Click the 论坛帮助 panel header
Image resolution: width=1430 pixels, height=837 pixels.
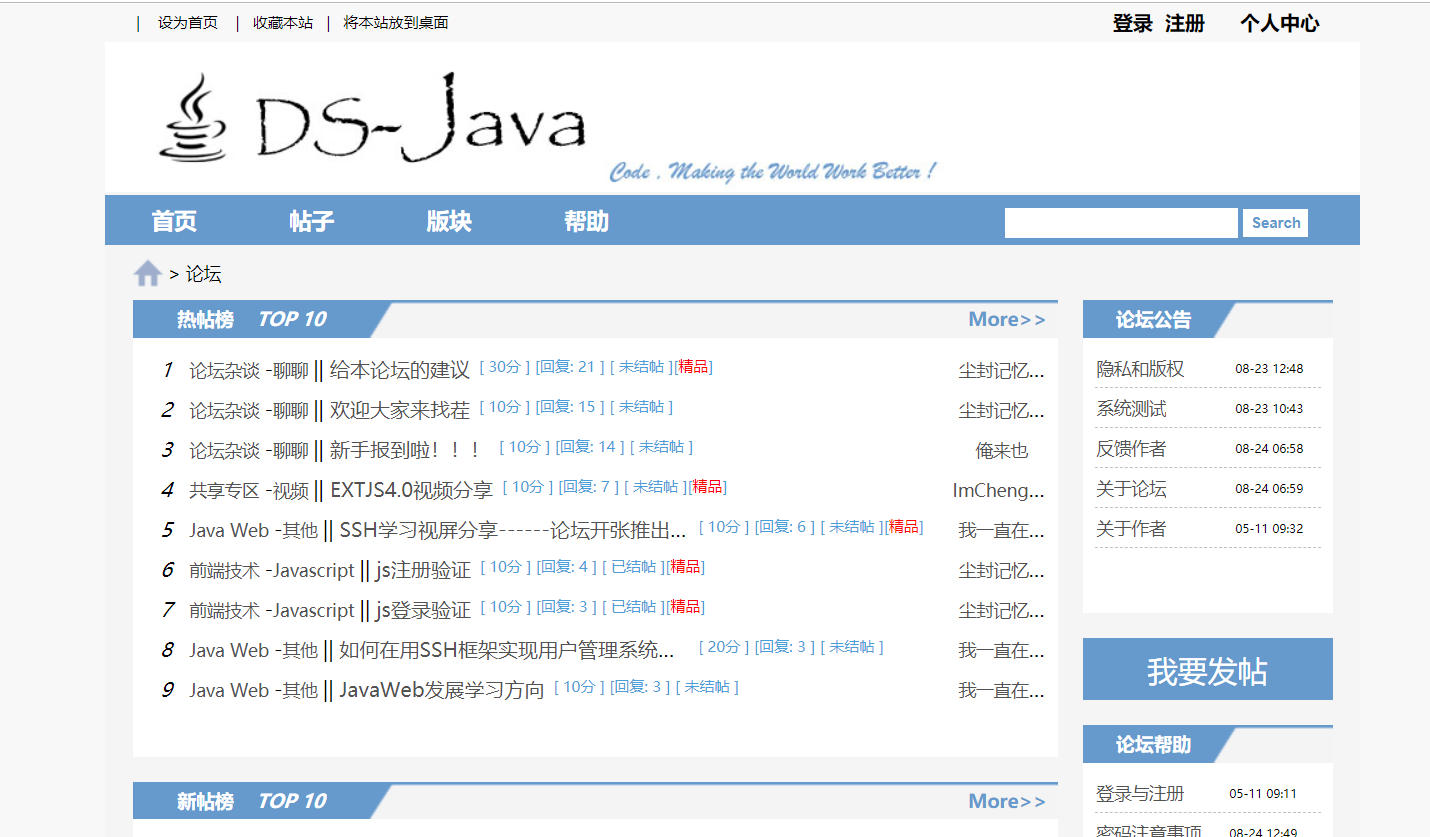1153,745
